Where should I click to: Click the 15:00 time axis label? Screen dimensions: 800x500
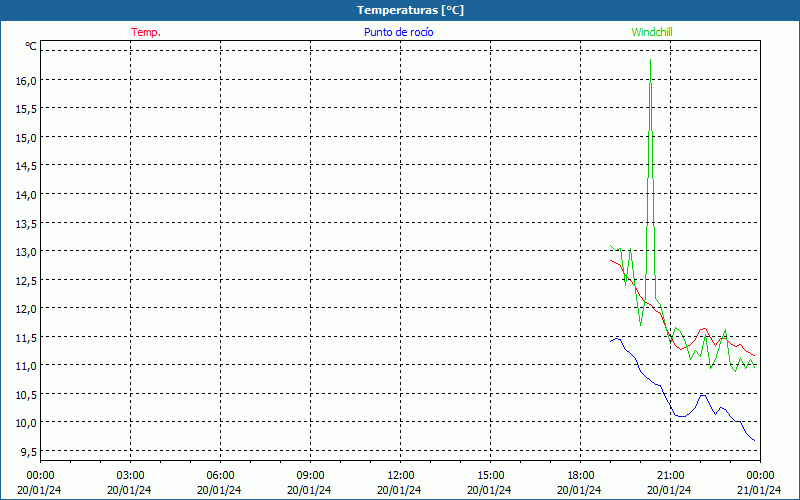click(490, 476)
